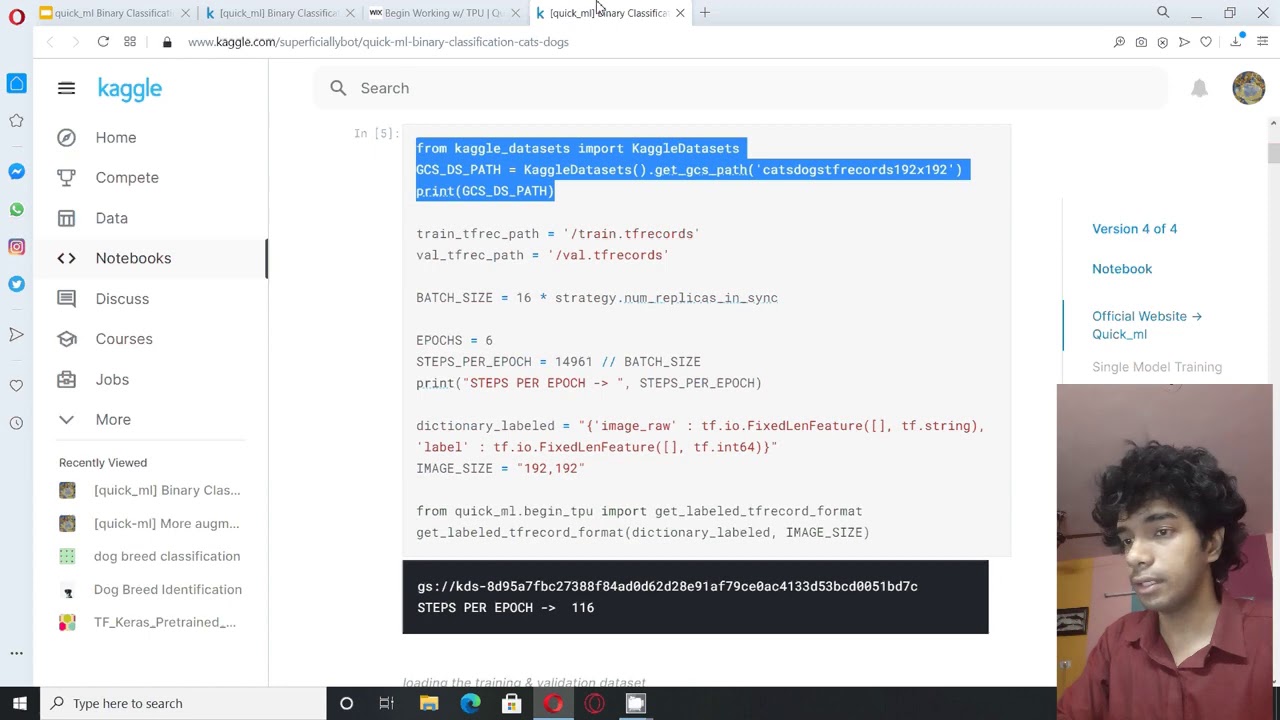
Task: Click the Windows taskbar search box
Action: [x=184, y=703]
